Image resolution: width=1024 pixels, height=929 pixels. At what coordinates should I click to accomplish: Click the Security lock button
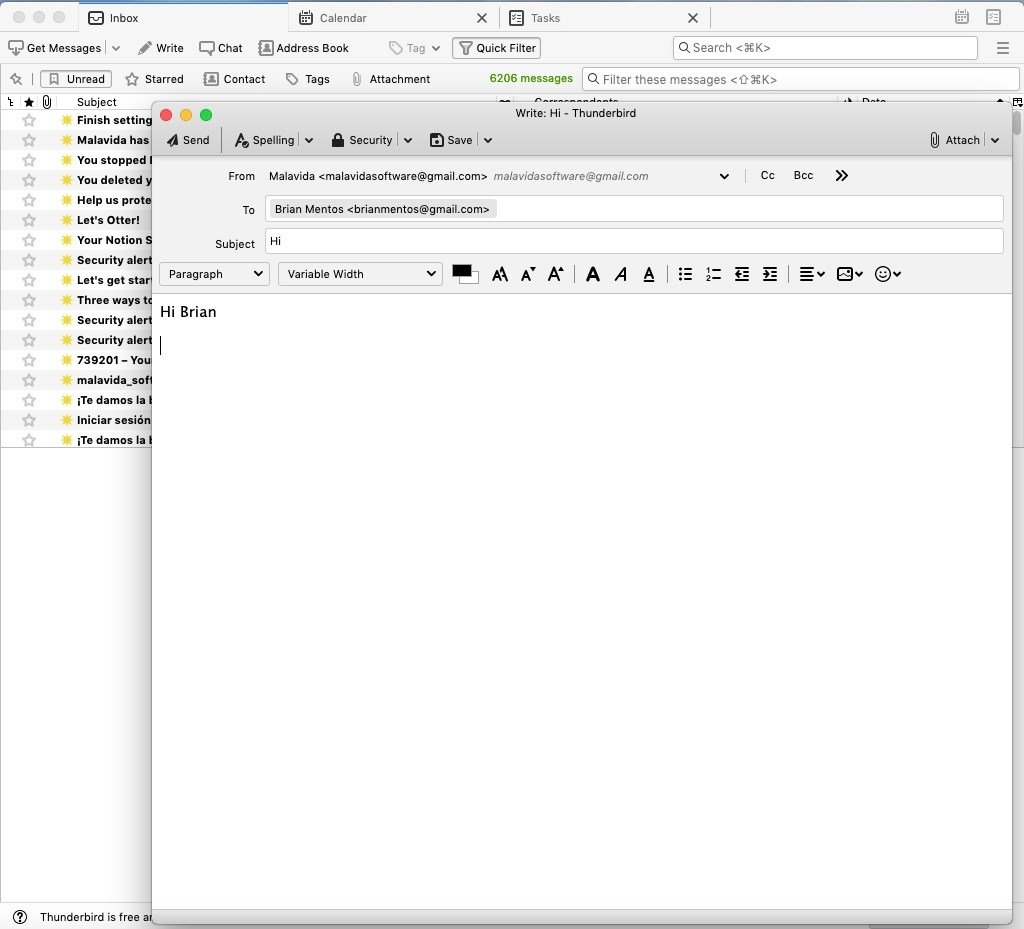pos(362,140)
